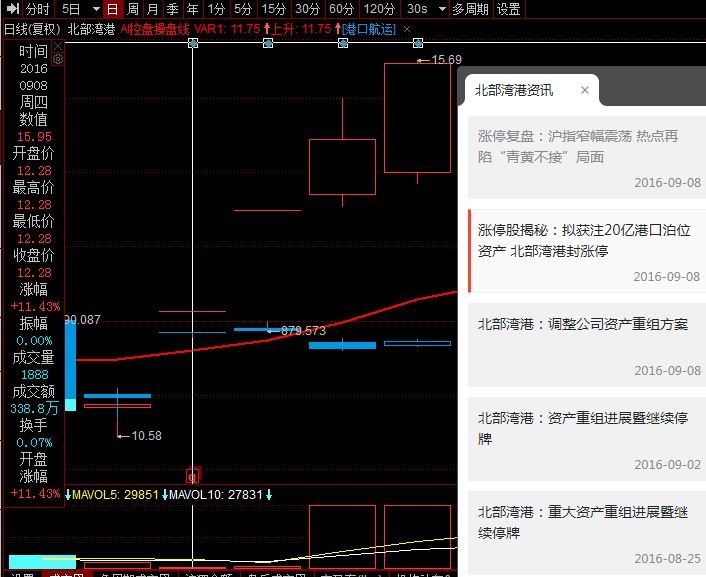Click the 15.69 high price label
Screen dimensions: 706x577
pos(446,59)
